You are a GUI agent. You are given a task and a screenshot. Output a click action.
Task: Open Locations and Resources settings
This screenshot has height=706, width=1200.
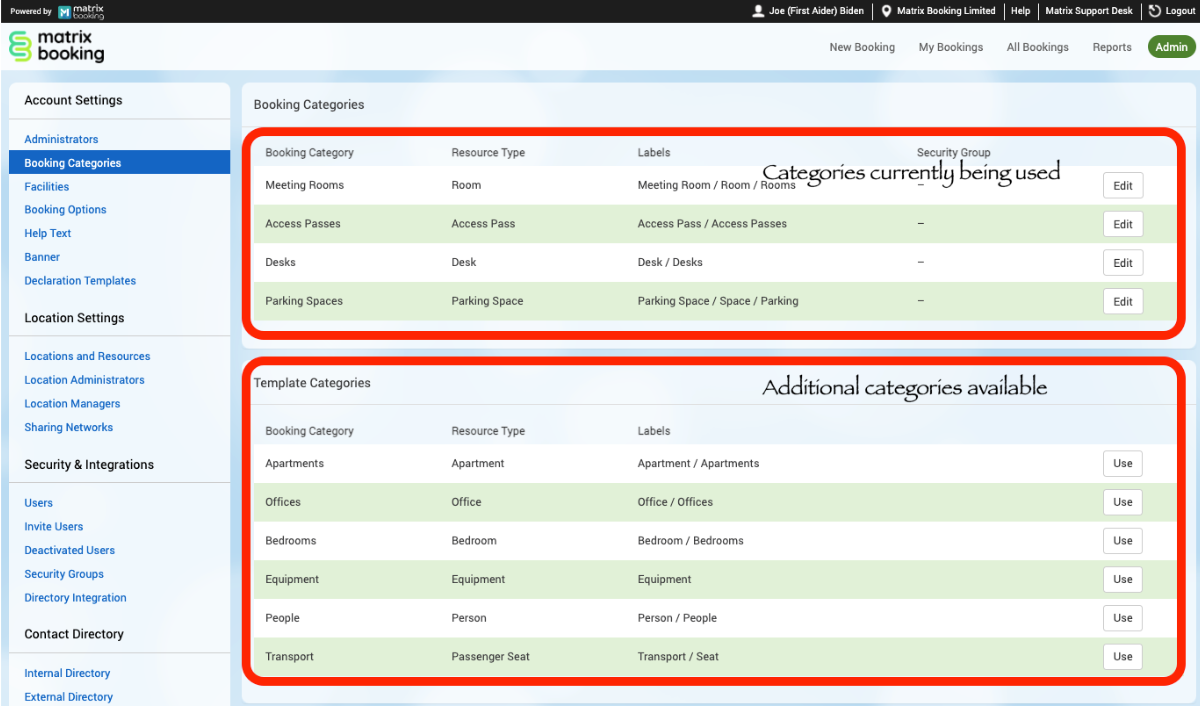pyautogui.click(x=87, y=356)
